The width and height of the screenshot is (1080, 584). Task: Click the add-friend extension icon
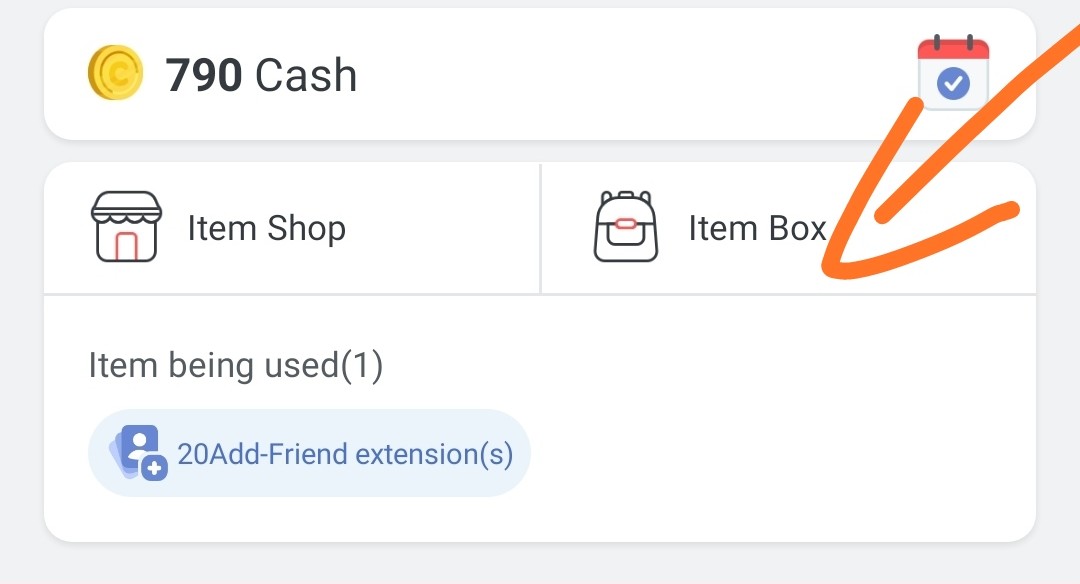pyautogui.click(x=138, y=452)
